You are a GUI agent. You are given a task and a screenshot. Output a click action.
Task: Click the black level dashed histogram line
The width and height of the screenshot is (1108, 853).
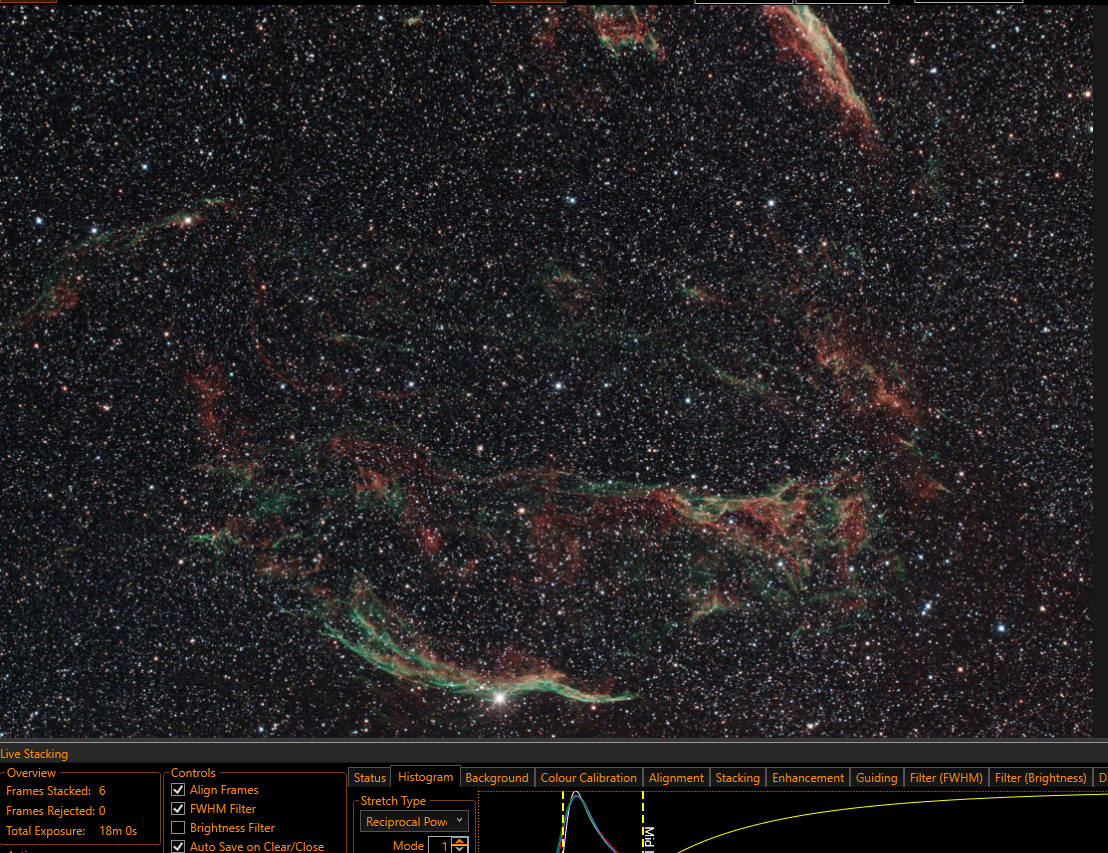click(x=563, y=822)
